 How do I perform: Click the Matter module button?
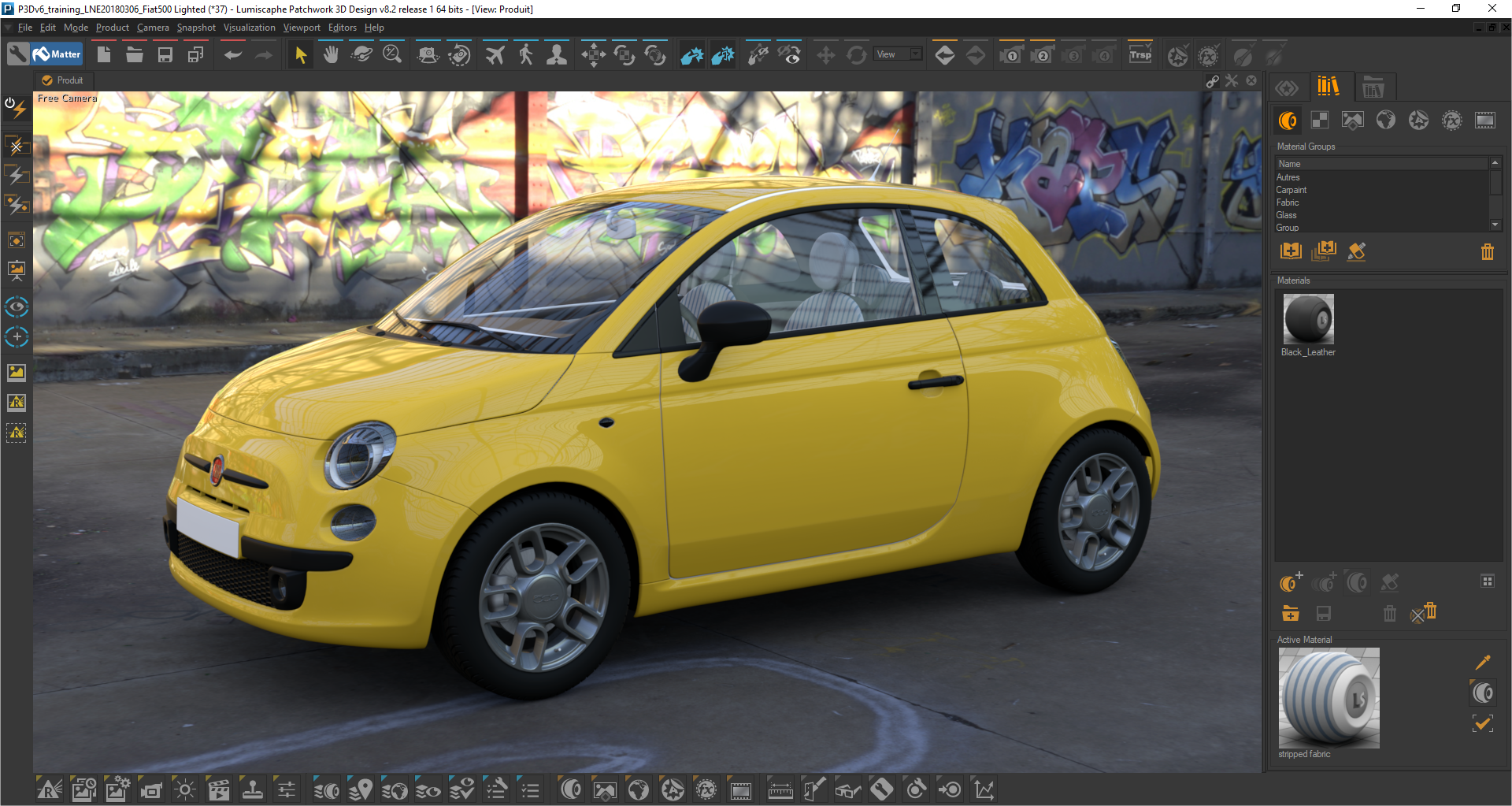57,54
